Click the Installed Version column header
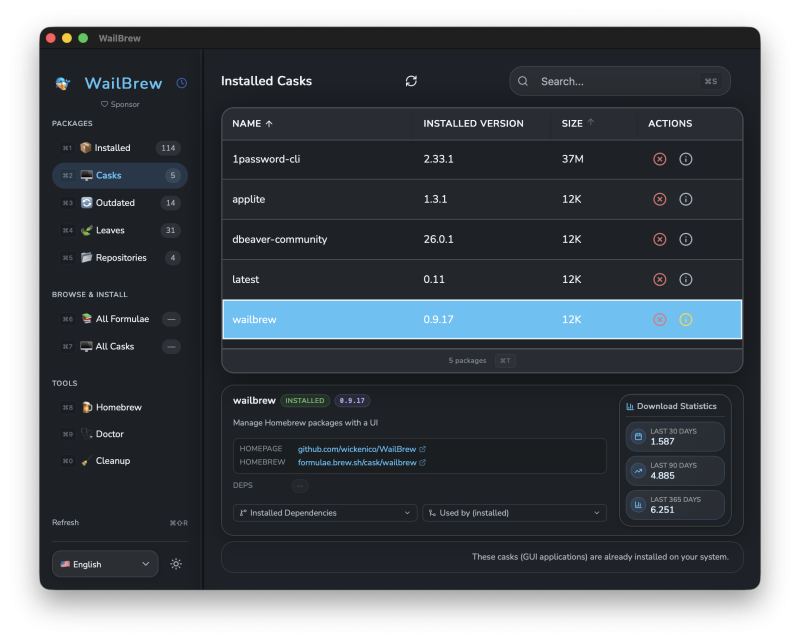 pyautogui.click(x=473, y=124)
